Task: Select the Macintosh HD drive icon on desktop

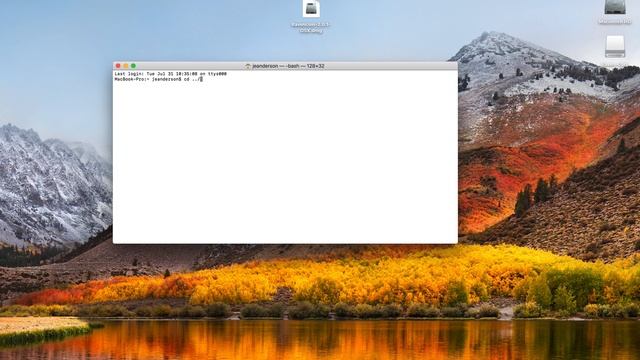Action: pyautogui.click(x=615, y=7)
